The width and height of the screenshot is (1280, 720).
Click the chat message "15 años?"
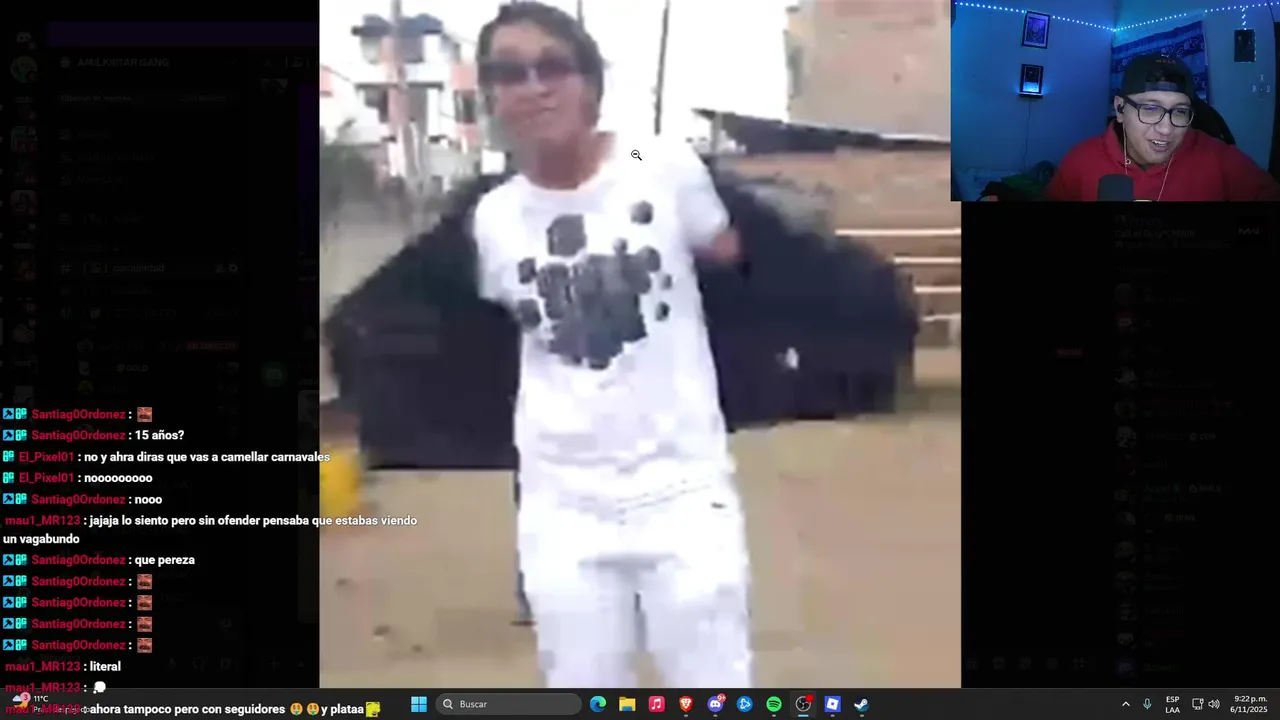(159, 435)
